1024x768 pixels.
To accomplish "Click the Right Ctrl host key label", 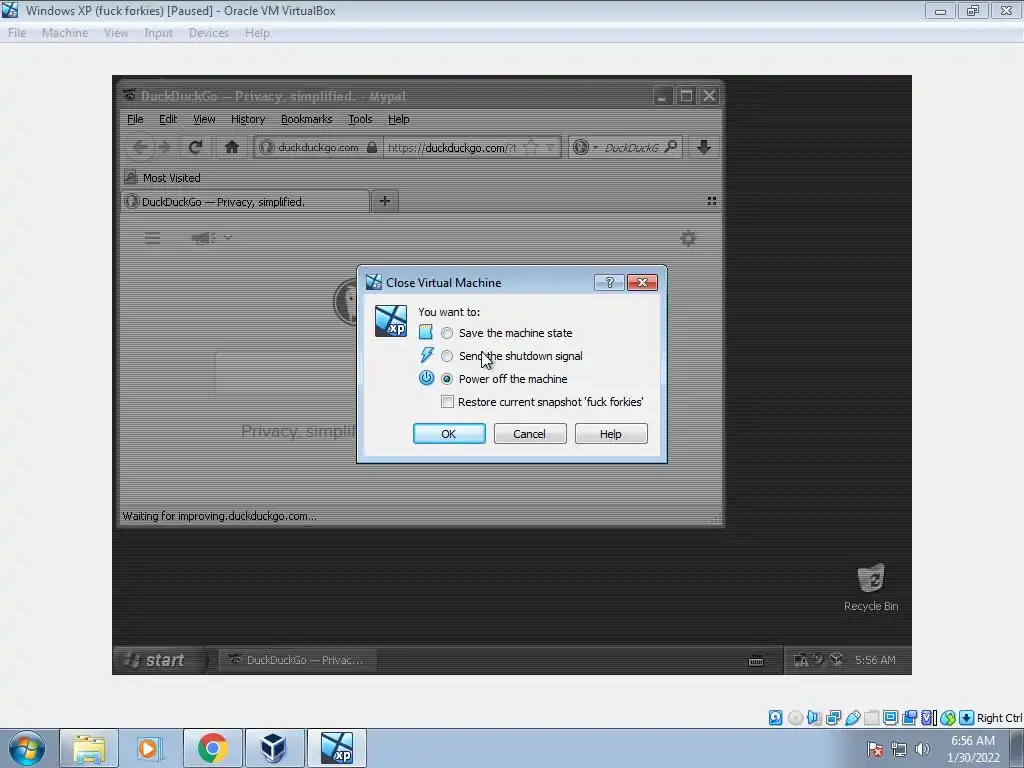I will [999, 718].
